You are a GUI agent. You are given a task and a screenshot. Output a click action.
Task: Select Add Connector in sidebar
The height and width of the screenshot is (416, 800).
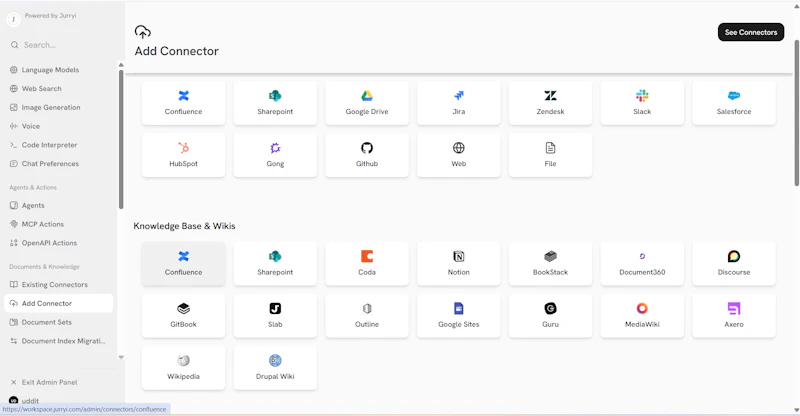click(59, 303)
